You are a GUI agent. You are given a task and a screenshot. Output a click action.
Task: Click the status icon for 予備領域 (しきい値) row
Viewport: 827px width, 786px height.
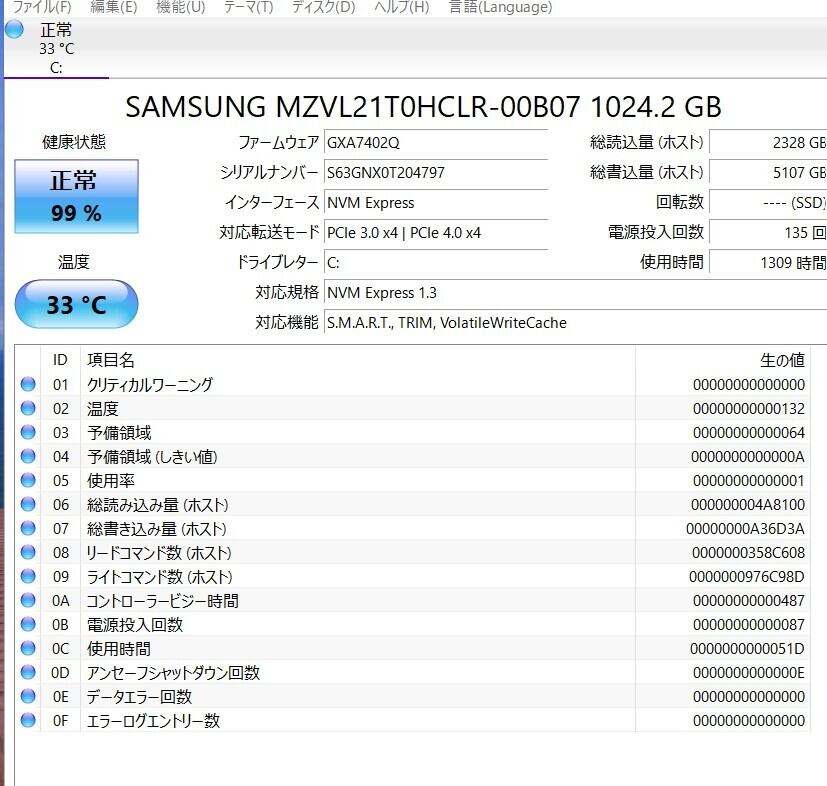tap(28, 456)
